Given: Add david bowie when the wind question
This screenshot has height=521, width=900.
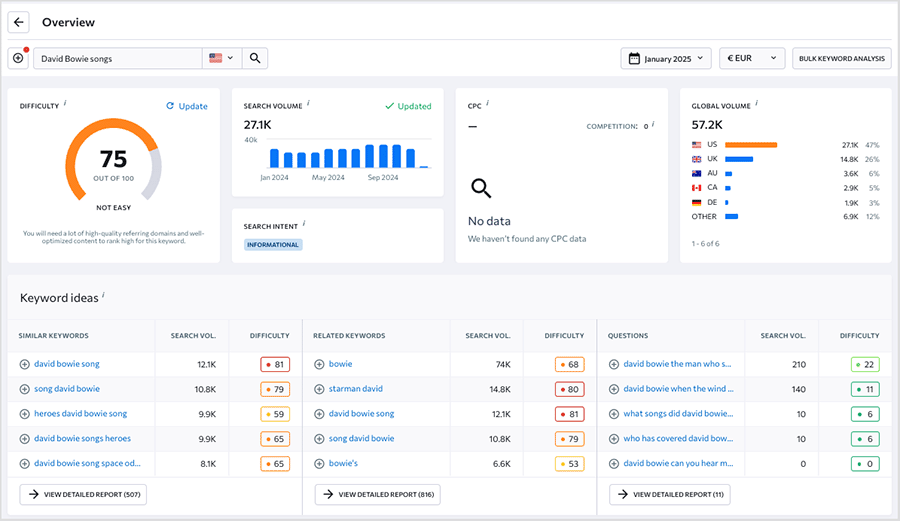Looking at the screenshot, I should (614, 389).
